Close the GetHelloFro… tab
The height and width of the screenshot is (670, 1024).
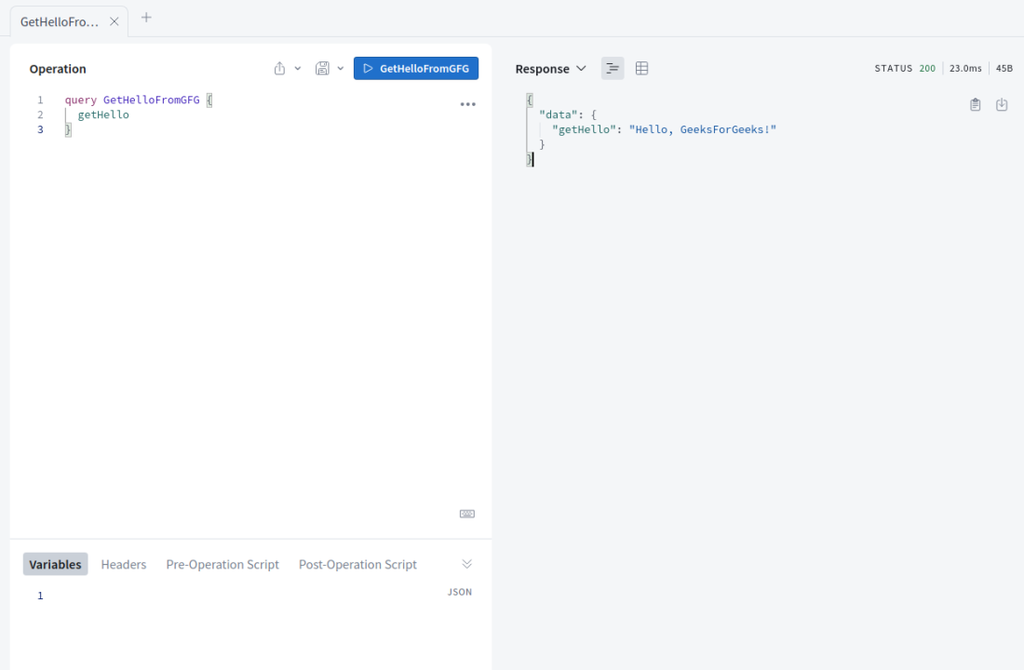[x=114, y=21]
